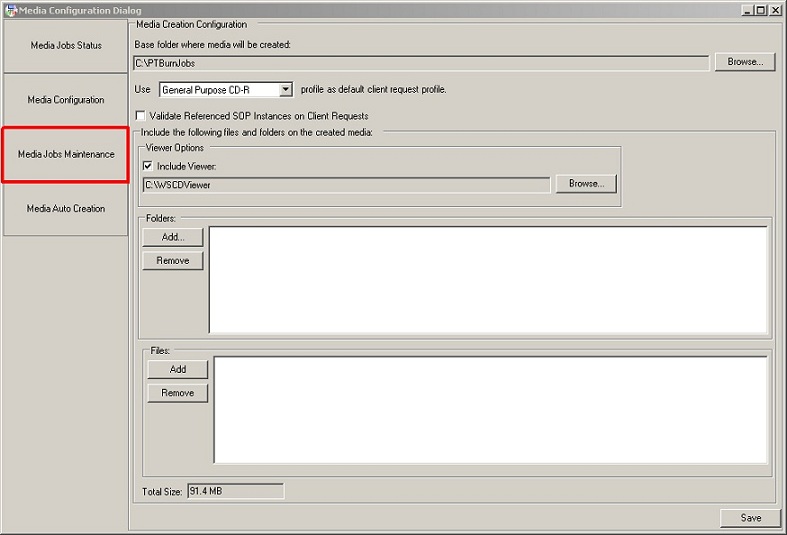Screen dimensions: 787x535
Task: Click the base folder path field
Action: pyautogui.click(x=421, y=63)
